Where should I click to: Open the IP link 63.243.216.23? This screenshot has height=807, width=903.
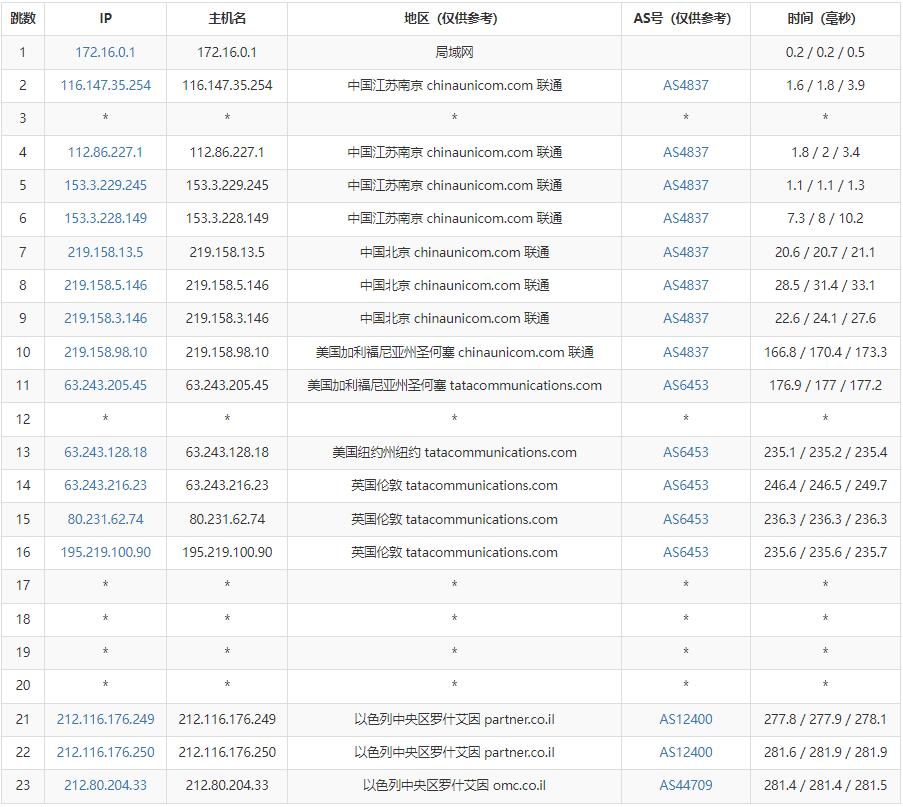pyautogui.click(x=105, y=485)
